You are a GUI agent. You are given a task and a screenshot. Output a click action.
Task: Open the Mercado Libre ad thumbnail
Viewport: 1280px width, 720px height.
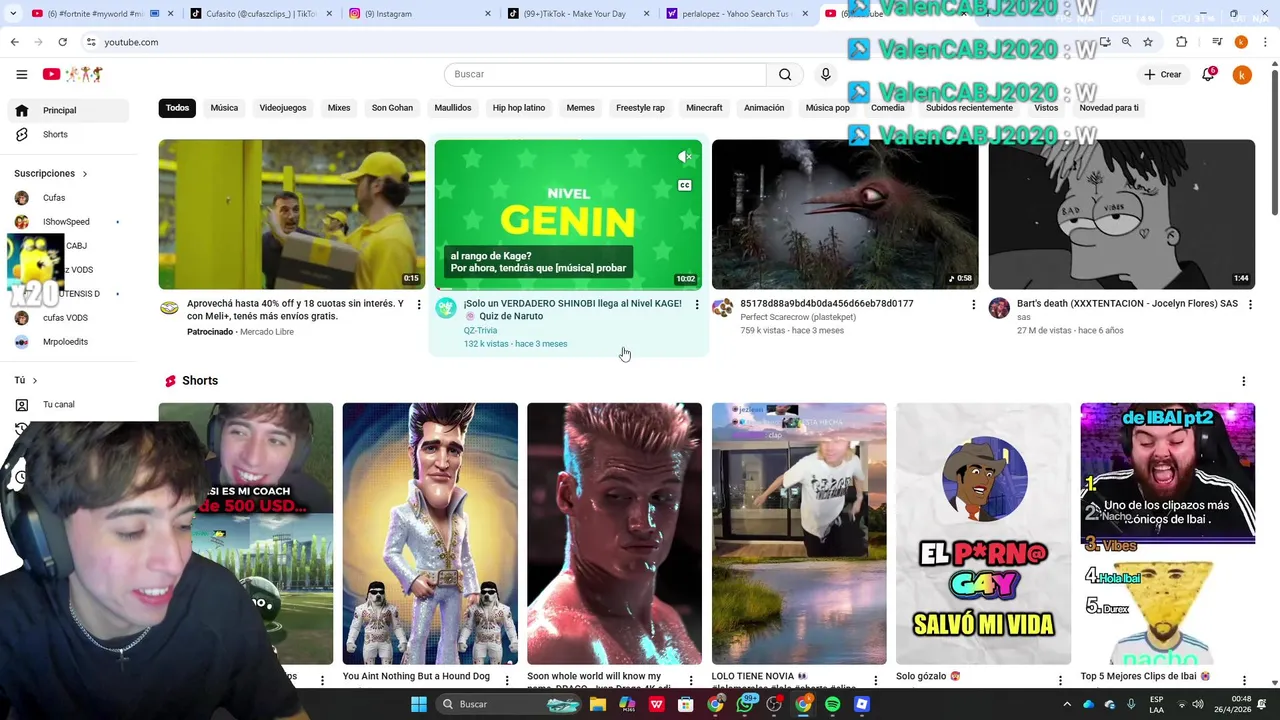(x=292, y=214)
